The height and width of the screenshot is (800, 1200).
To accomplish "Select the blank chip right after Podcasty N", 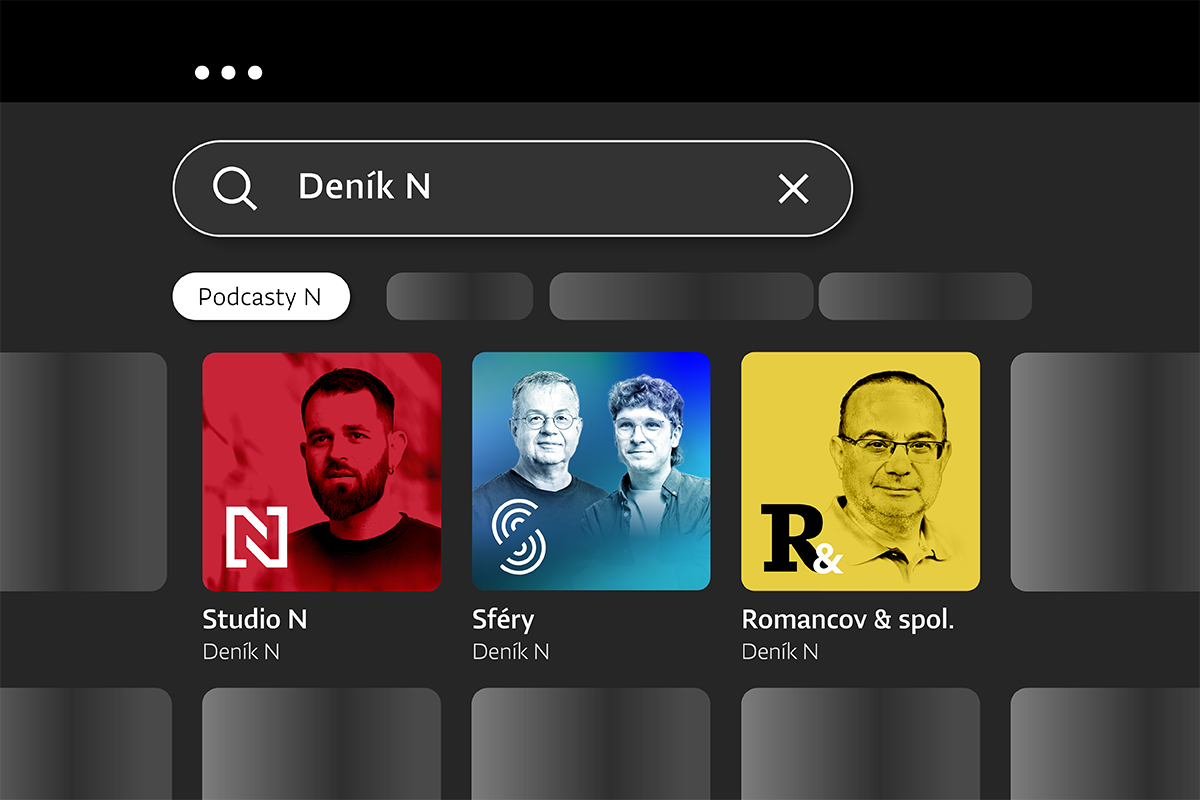I will [459, 297].
